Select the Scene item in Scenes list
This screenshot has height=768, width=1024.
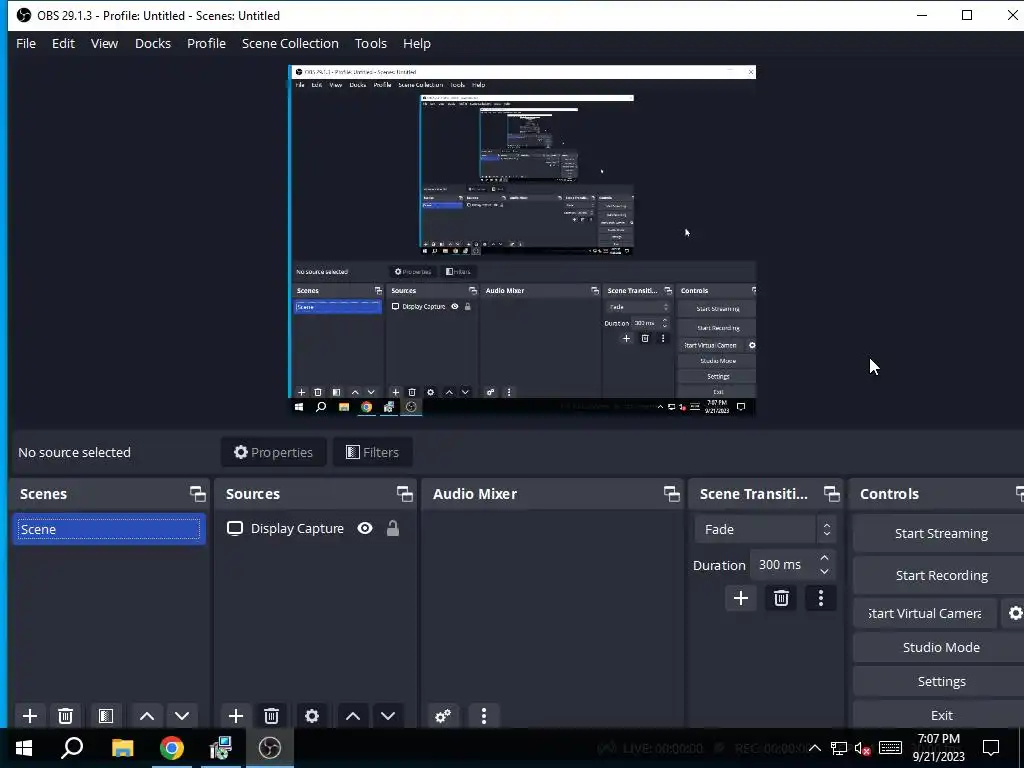tap(109, 529)
